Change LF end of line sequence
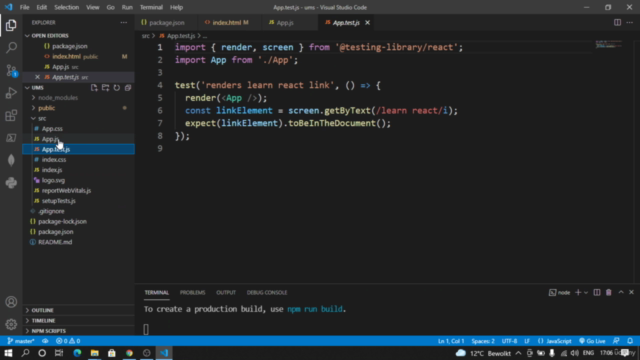The width and height of the screenshot is (640, 360). point(527,341)
